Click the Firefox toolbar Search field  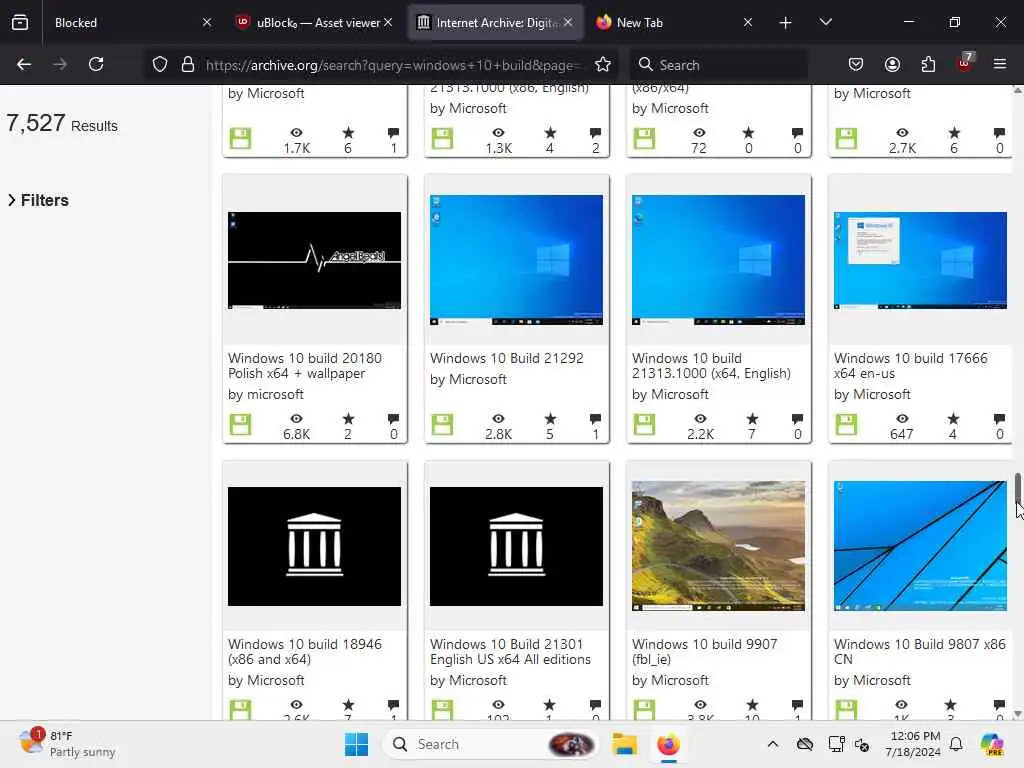tap(718, 65)
